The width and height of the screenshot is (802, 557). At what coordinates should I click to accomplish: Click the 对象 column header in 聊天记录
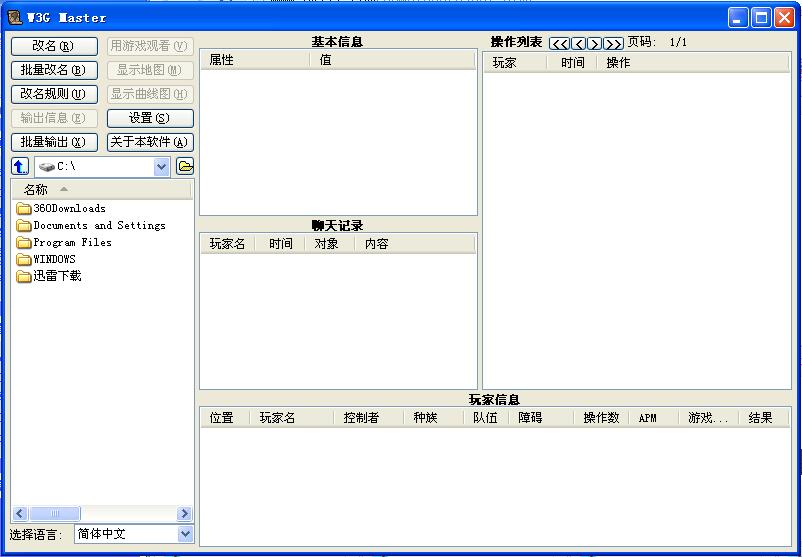coord(330,244)
